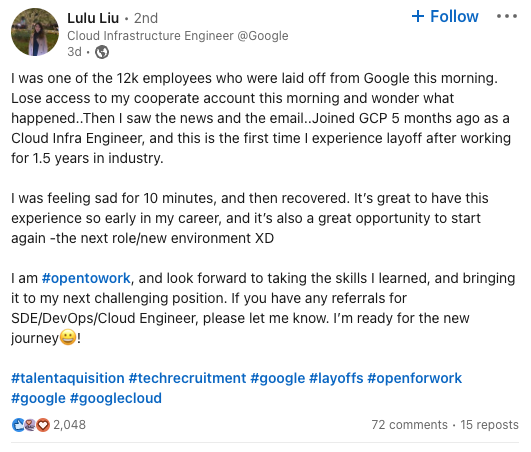Image resolution: width=531 pixels, height=452 pixels.
Task: Click the 2nd degree connection label
Action: coord(146,18)
